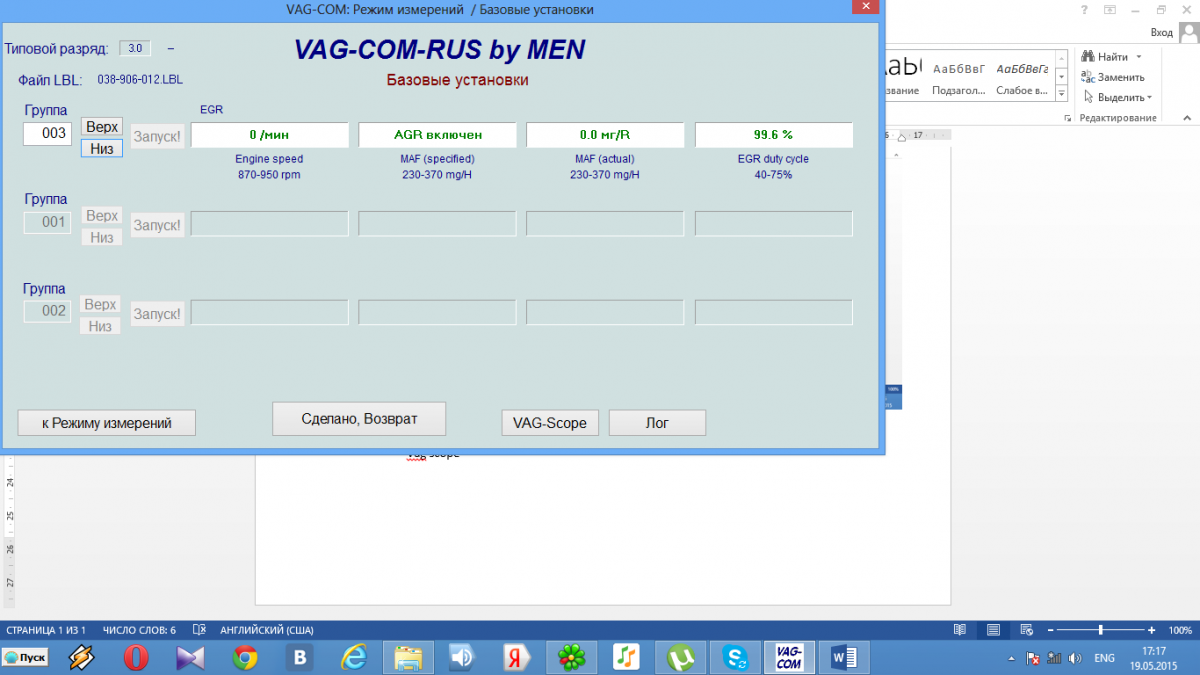Viewport: 1200px width, 675px height.
Task: Click the proofing check icon in Word status bar
Action: [x=199, y=630]
